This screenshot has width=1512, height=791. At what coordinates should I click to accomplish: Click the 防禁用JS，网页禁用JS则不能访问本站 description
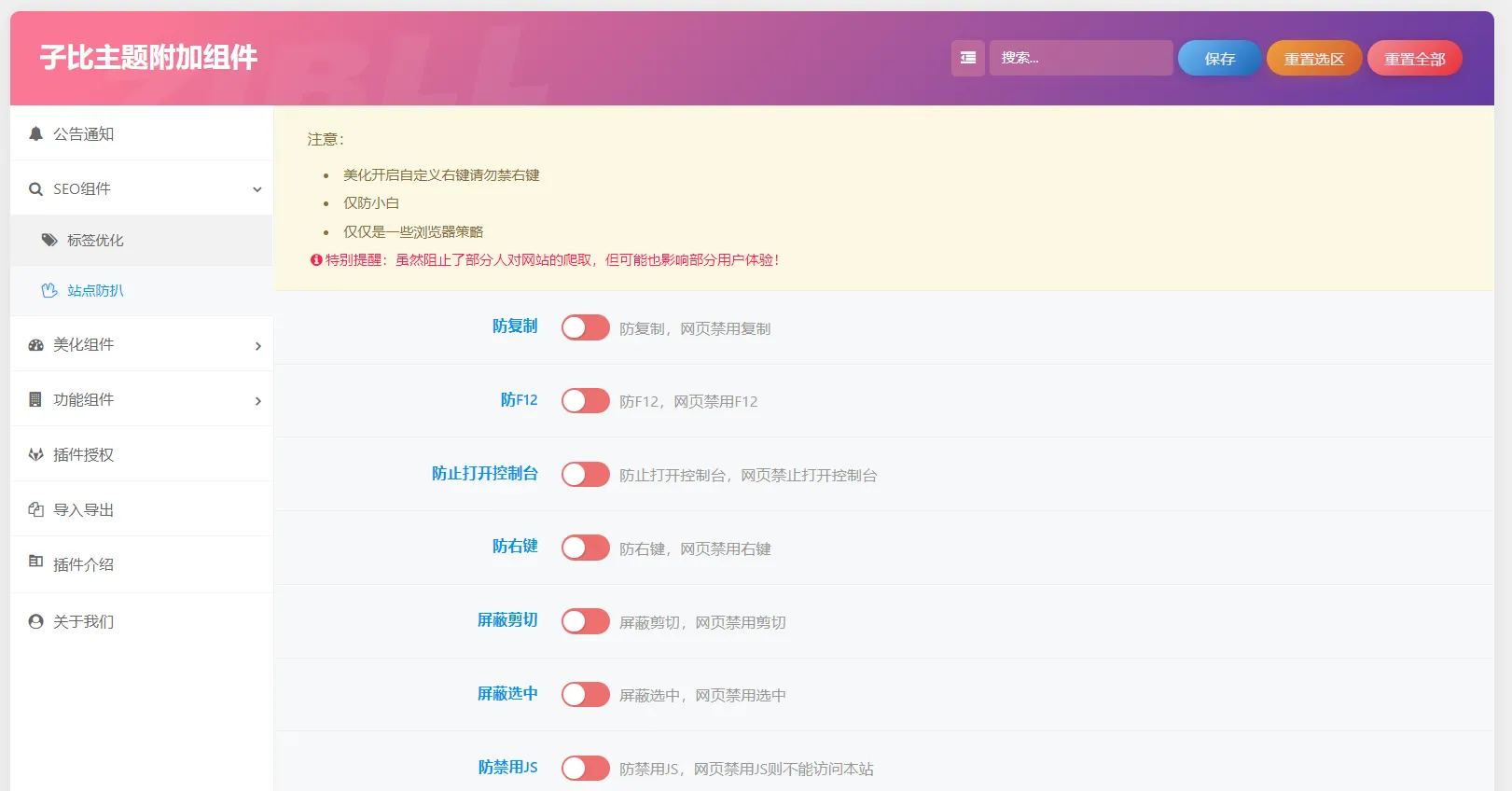746,769
